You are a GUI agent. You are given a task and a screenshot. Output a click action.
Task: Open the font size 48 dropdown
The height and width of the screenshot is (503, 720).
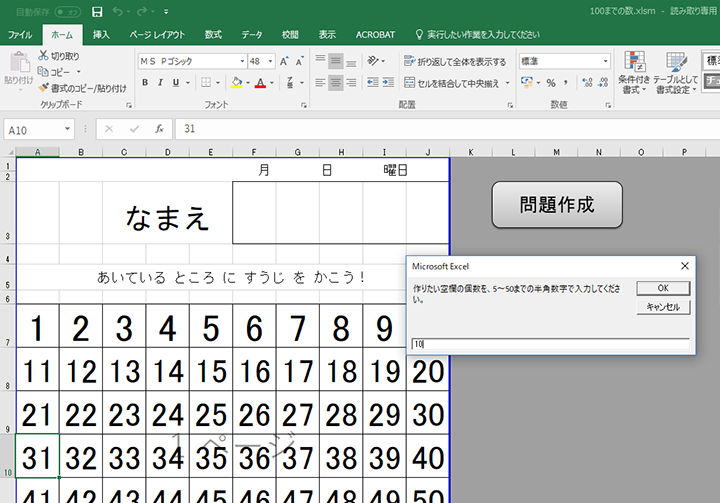[x=270, y=61]
